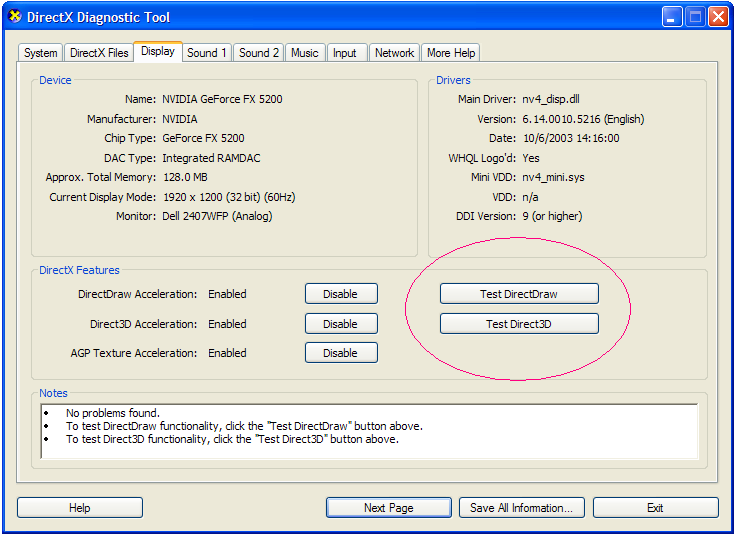
Task: Open the More Help tab
Action: coord(451,53)
